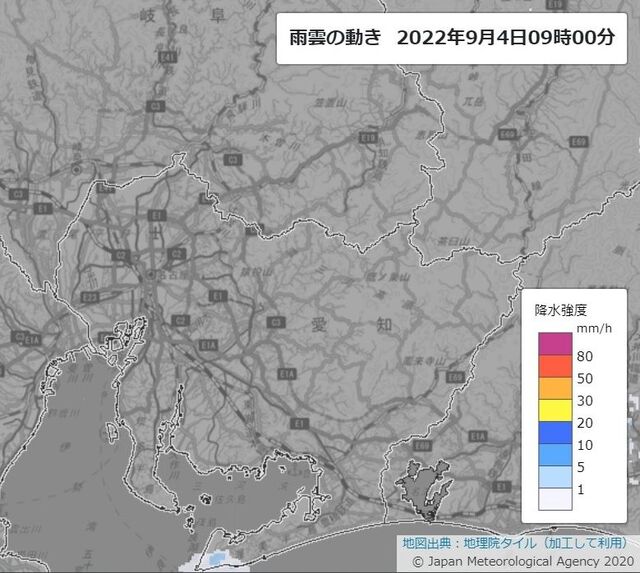Click the legend value 5
This screenshot has height=573, width=640.
click(x=581, y=467)
